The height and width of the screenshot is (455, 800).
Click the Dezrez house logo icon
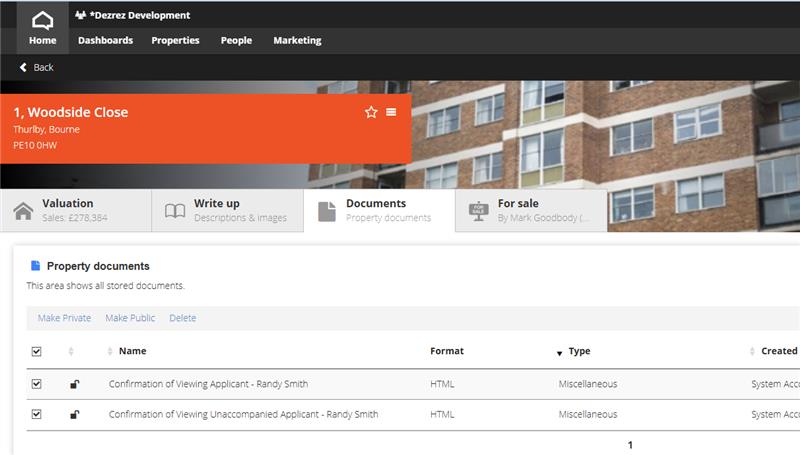[42, 18]
